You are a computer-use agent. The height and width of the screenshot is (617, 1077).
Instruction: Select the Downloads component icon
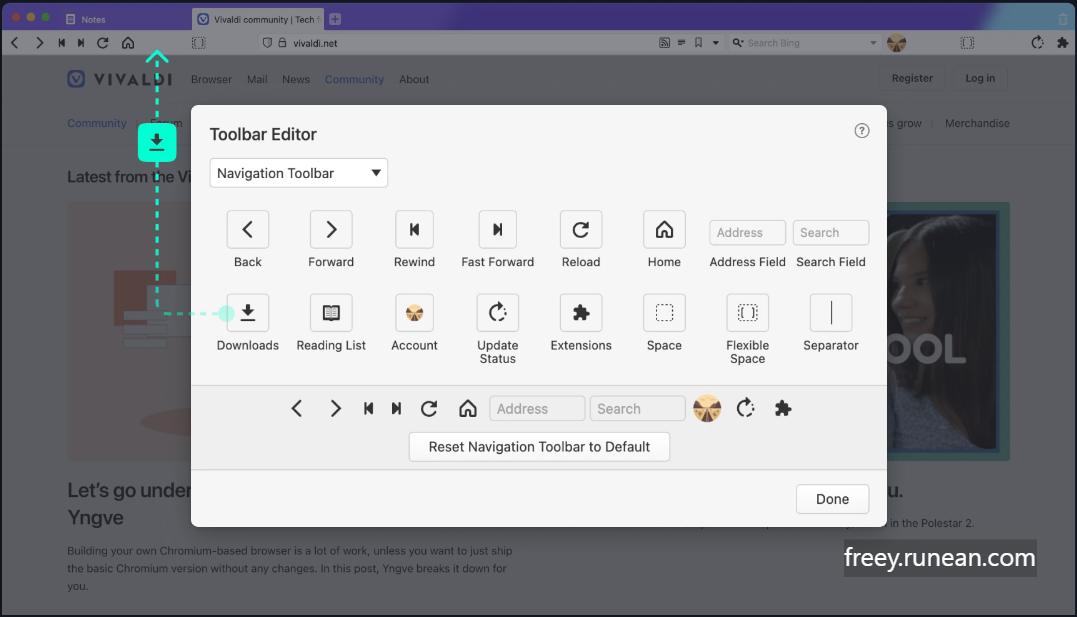point(248,313)
